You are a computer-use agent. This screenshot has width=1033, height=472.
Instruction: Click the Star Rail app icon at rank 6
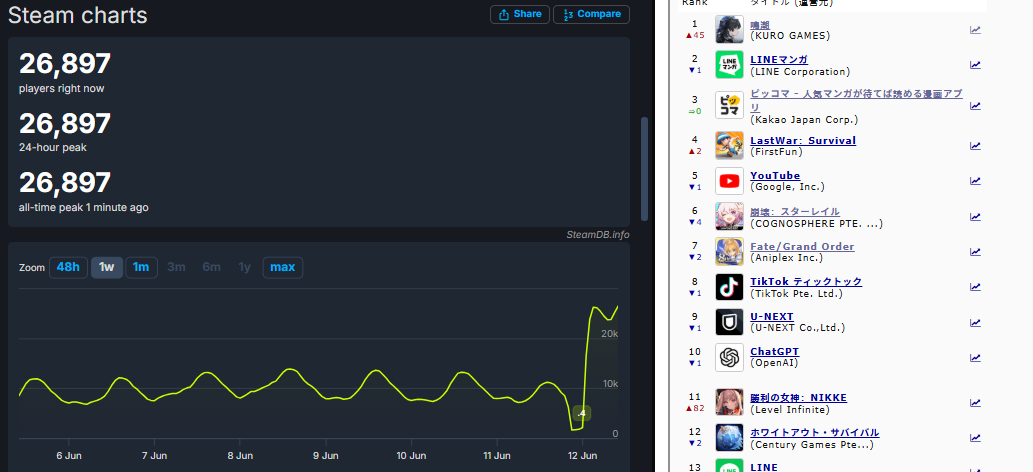(x=729, y=216)
